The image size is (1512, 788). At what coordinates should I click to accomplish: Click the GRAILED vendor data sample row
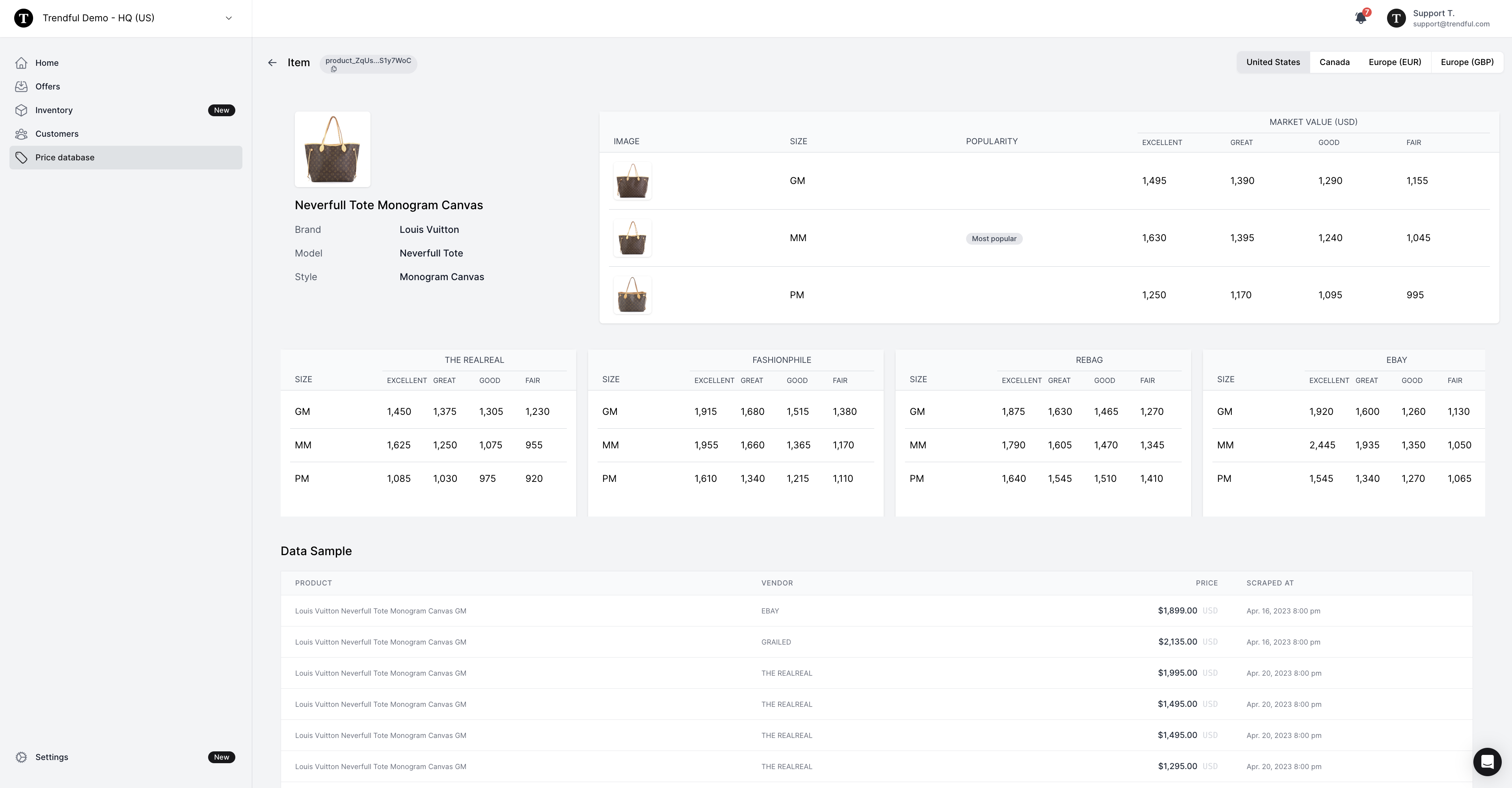click(x=876, y=642)
